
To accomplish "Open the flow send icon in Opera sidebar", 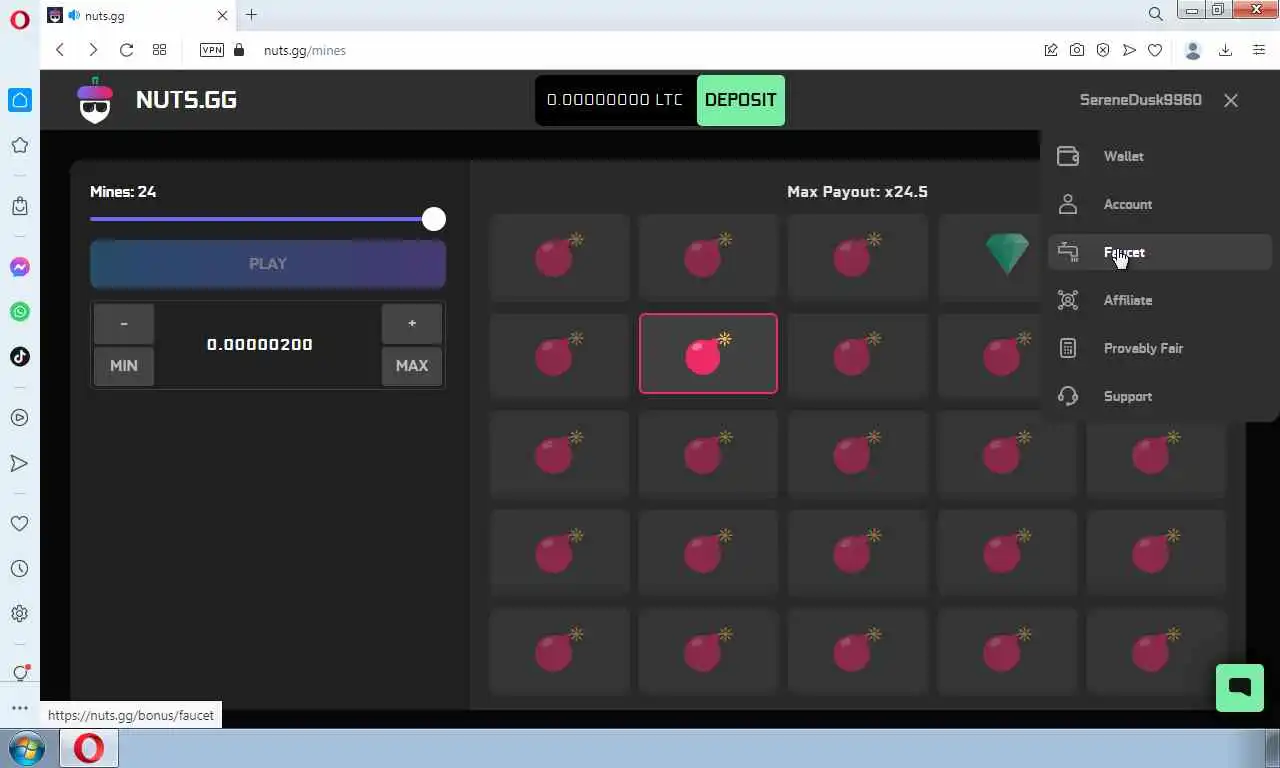I will pyautogui.click(x=20, y=463).
